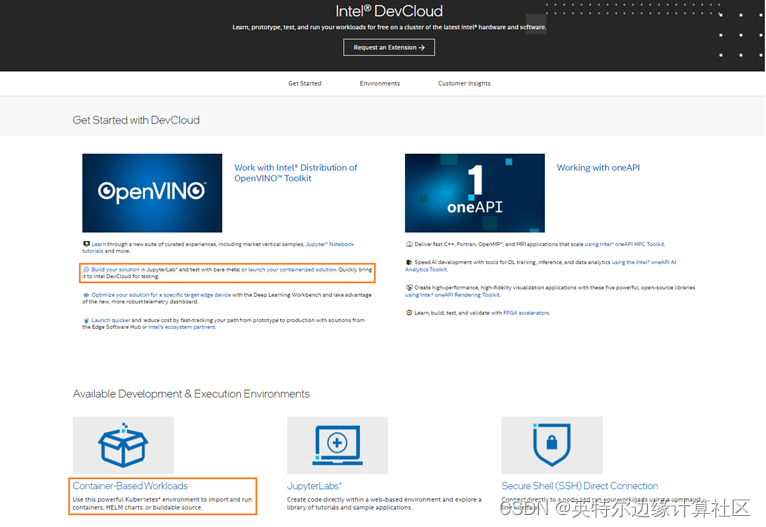Viewport: 766px width, 527px height.
Task: Click the oneAPI banner image
Action: (x=475, y=193)
